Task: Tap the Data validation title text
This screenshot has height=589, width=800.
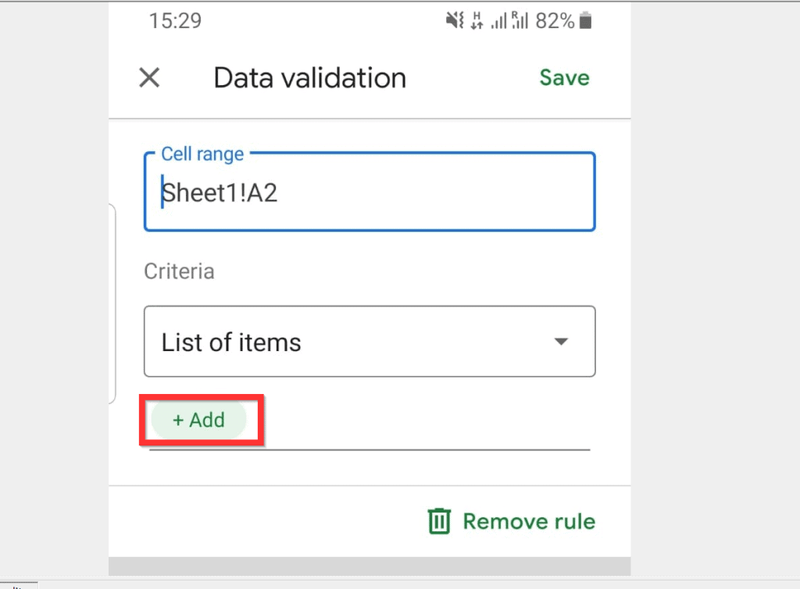Action: click(310, 78)
